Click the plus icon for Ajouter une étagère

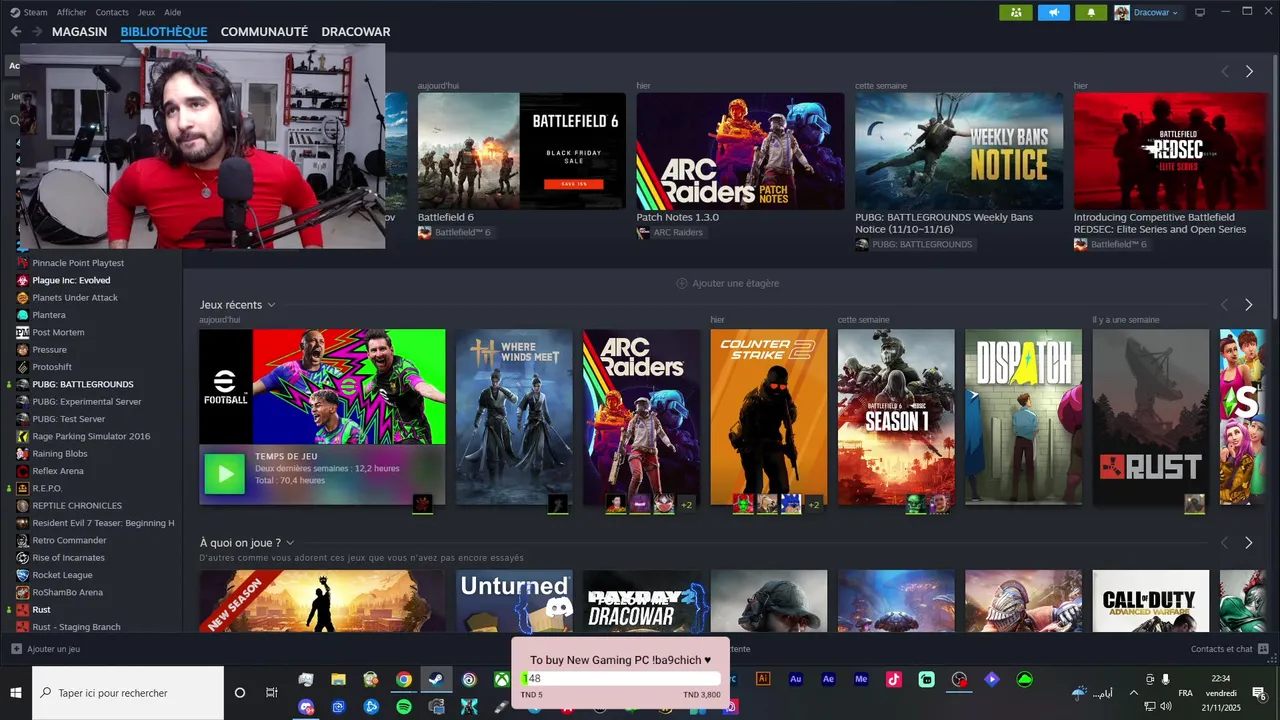pyautogui.click(x=682, y=283)
